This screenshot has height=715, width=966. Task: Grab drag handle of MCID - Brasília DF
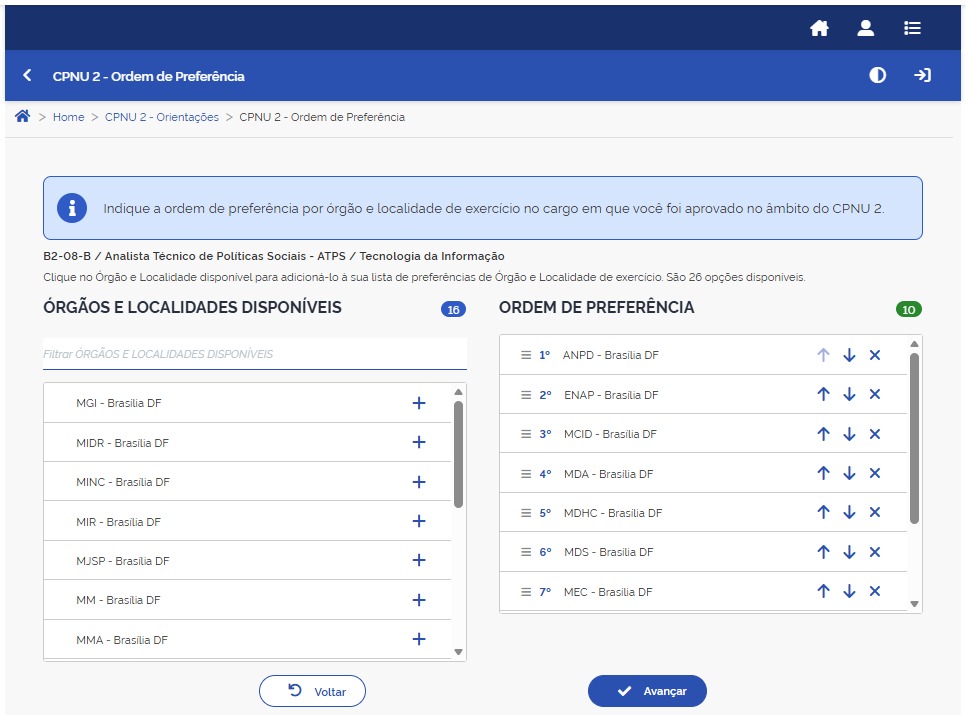click(x=526, y=434)
